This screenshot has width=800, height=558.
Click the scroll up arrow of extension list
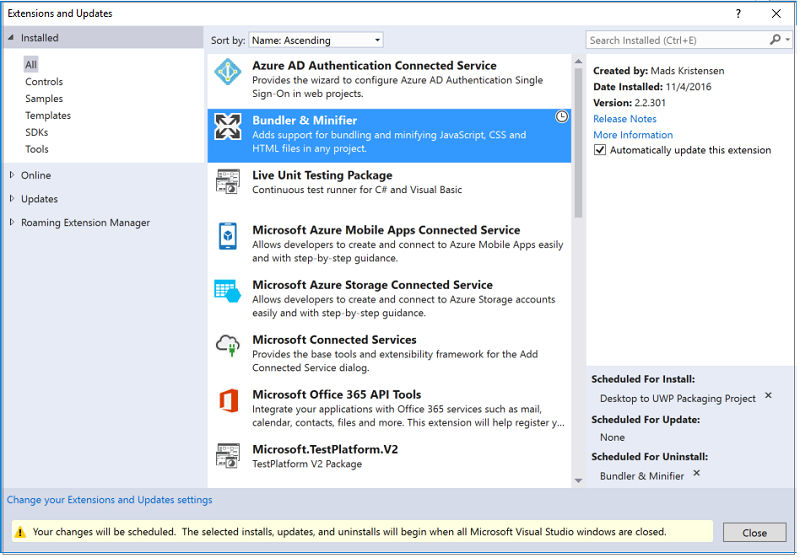[x=578, y=61]
